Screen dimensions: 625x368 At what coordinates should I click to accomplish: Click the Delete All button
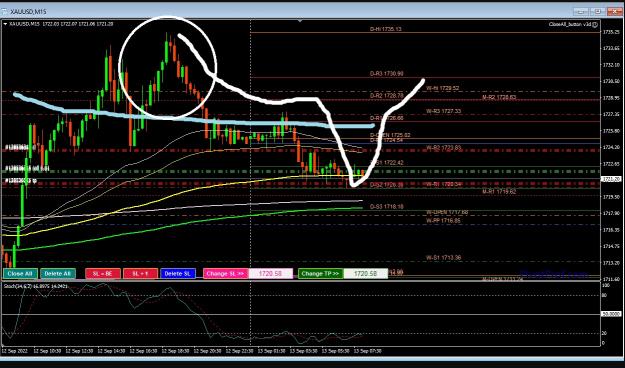[57, 274]
